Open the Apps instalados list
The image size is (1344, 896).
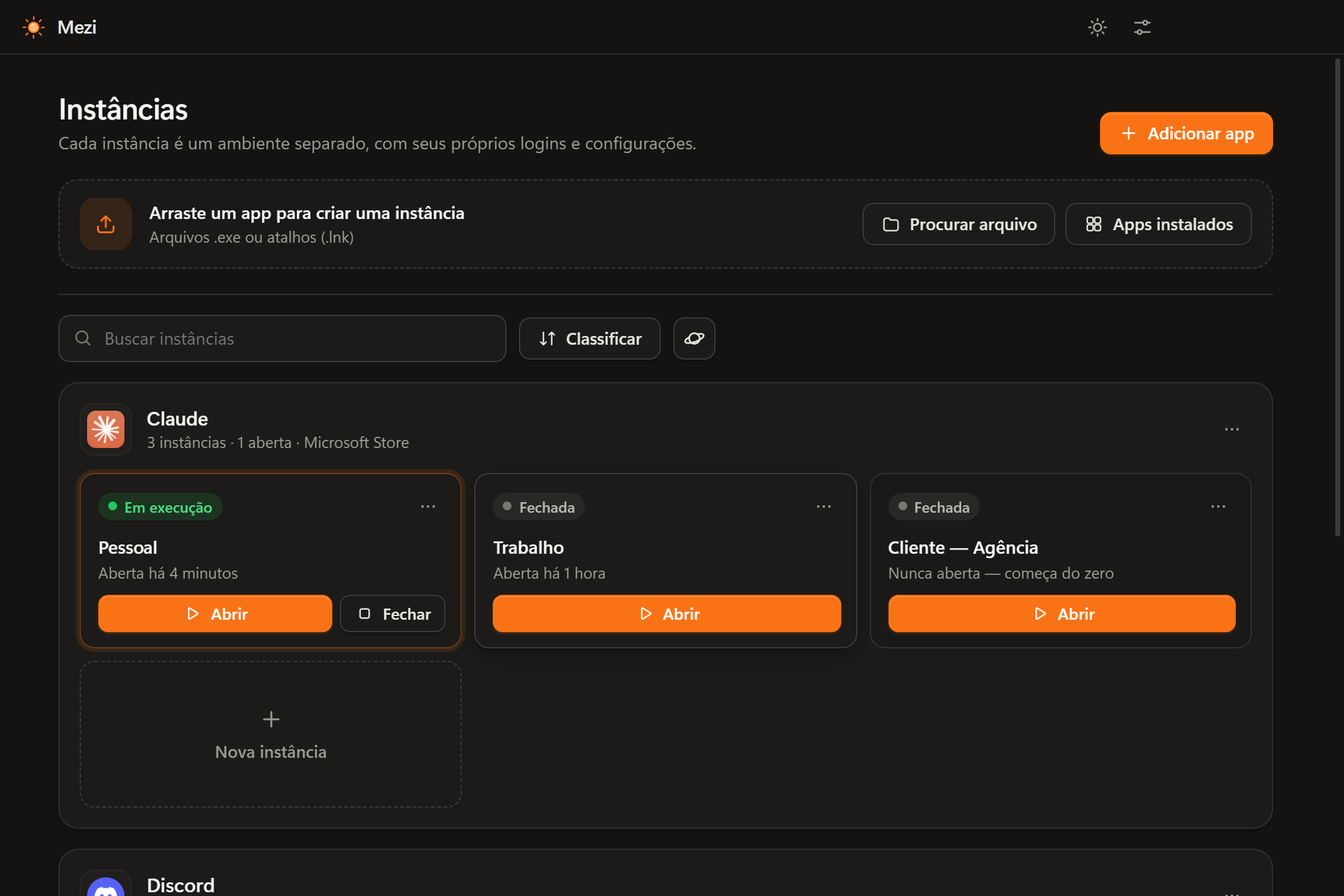point(1159,224)
